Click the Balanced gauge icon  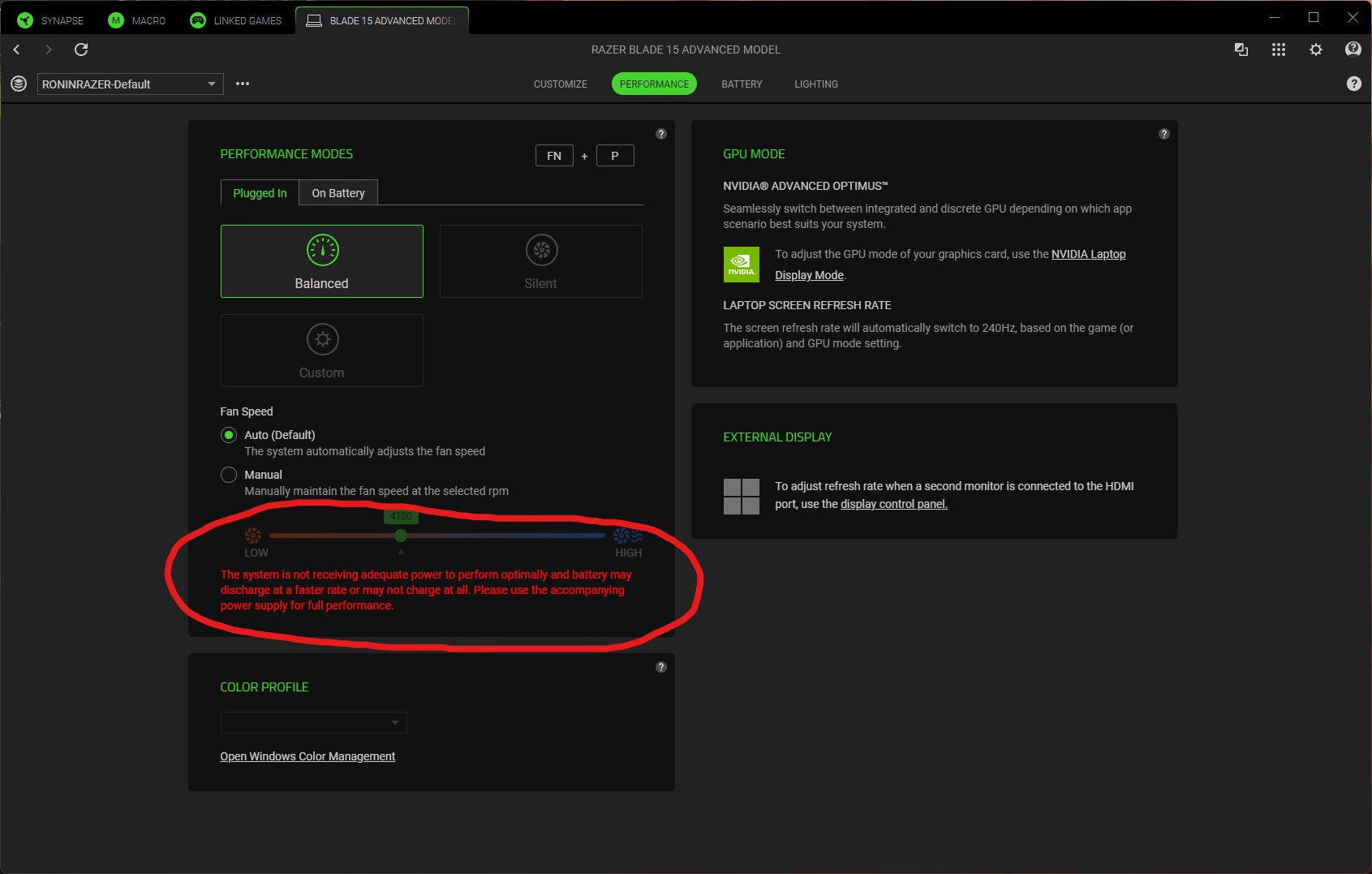(323, 250)
